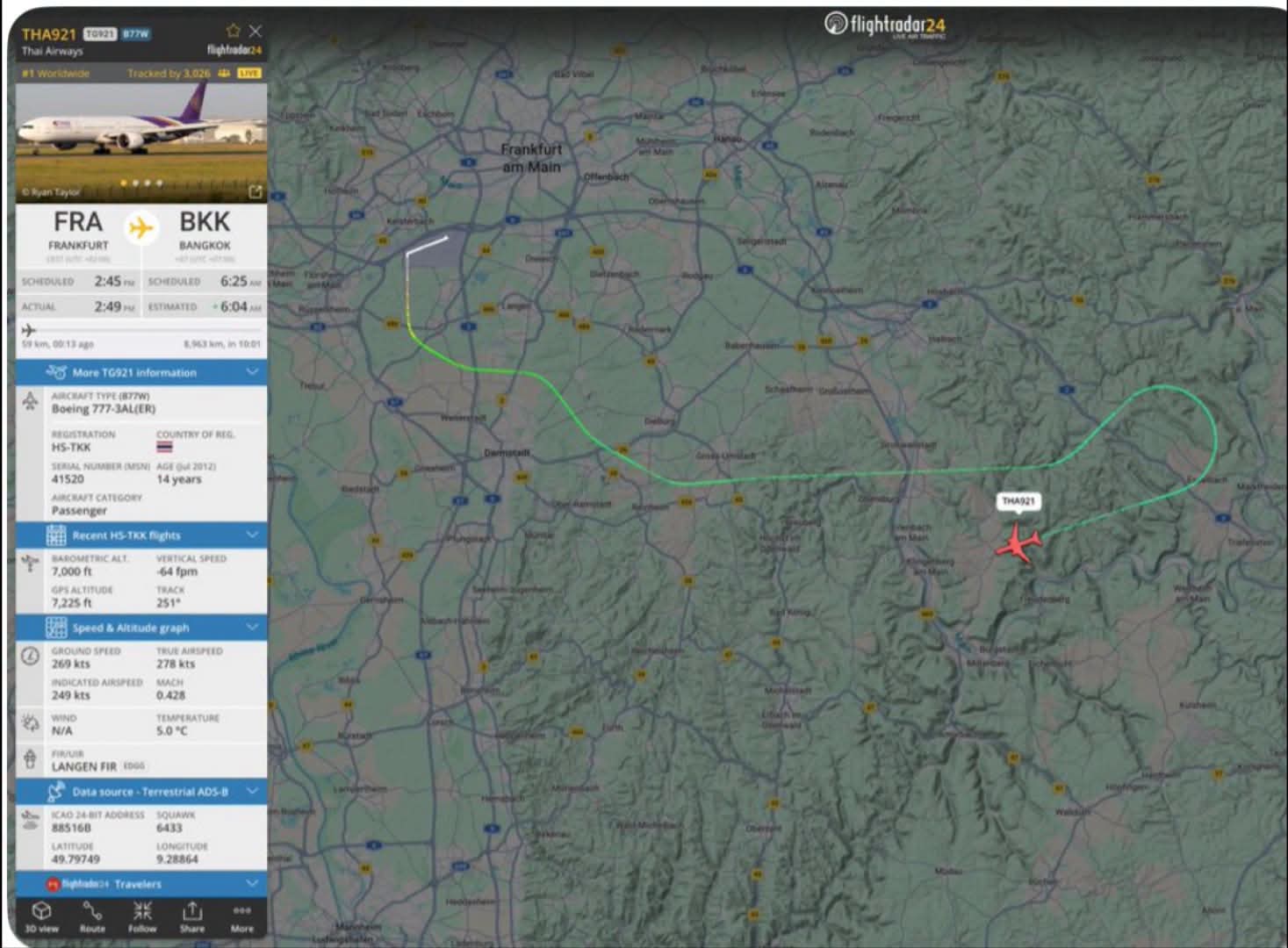Open the aircraft photo in full view

click(x=255, y=191)
